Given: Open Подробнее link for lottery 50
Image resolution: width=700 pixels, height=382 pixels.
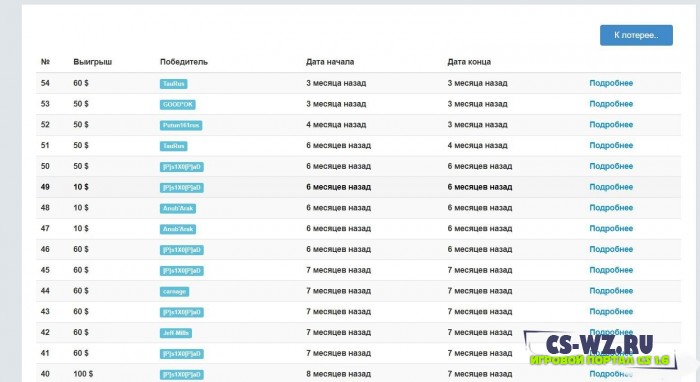Looking at the screenshot, I should point(611,166).
